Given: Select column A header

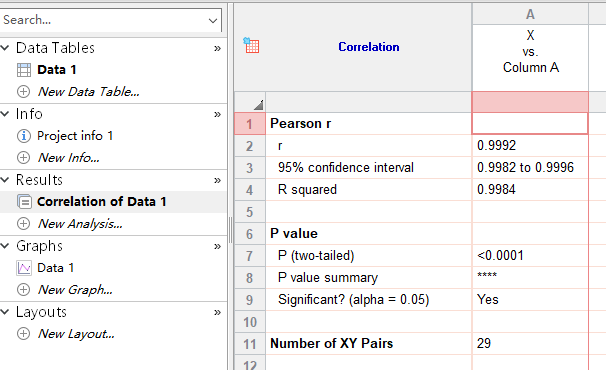Looking at the screenshot, I should (x=530, y=15).
